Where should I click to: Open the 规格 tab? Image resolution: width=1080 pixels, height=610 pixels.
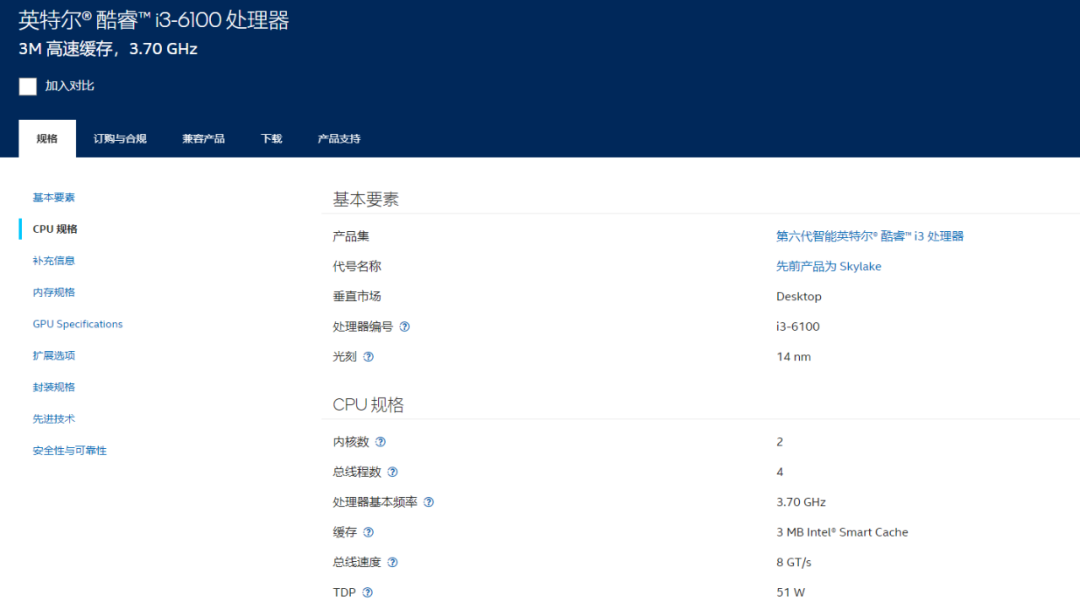[47, 138]
